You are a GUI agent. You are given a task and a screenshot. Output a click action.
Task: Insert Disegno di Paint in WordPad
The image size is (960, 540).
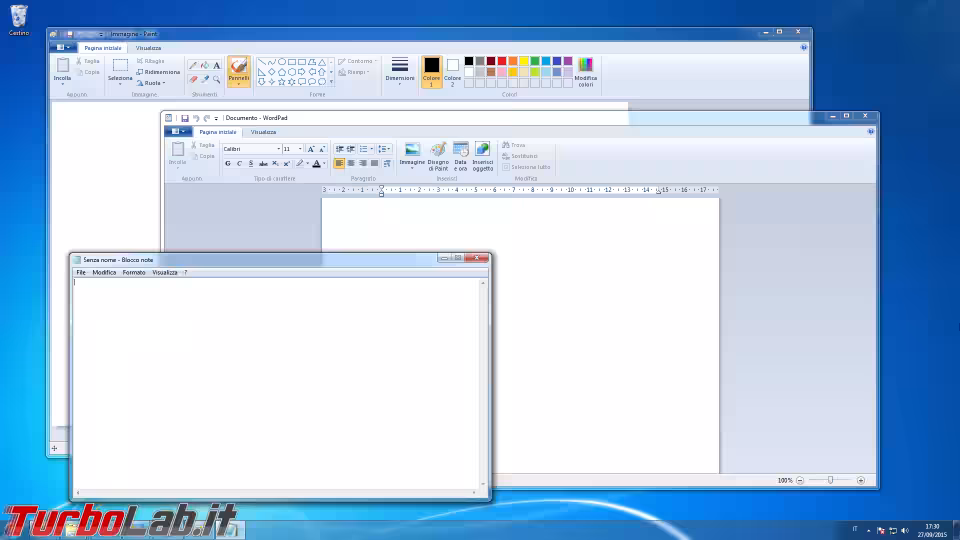tap(438, 156)
